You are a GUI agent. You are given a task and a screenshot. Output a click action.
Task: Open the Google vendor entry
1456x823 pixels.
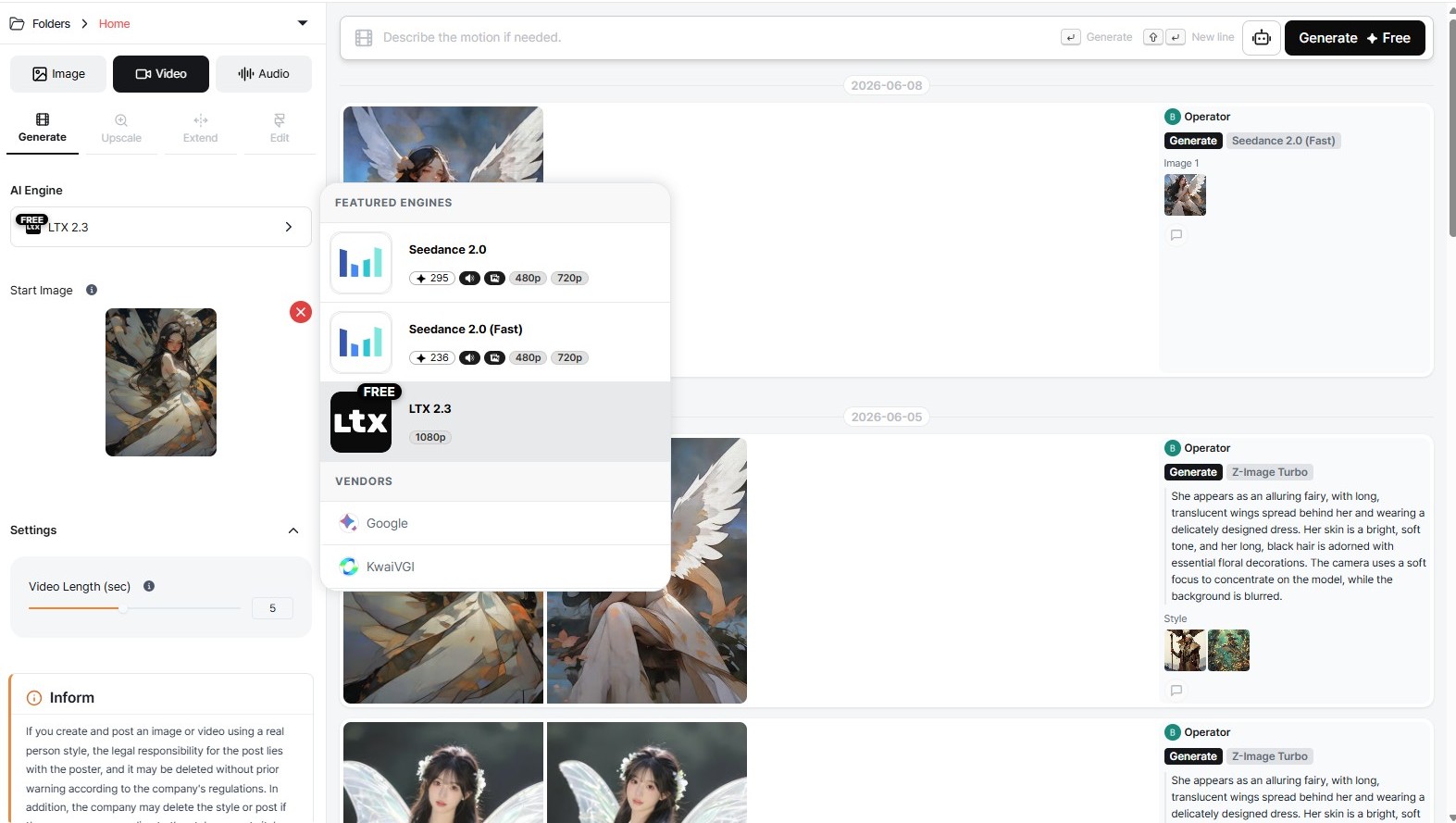click(x=495, y=523)
